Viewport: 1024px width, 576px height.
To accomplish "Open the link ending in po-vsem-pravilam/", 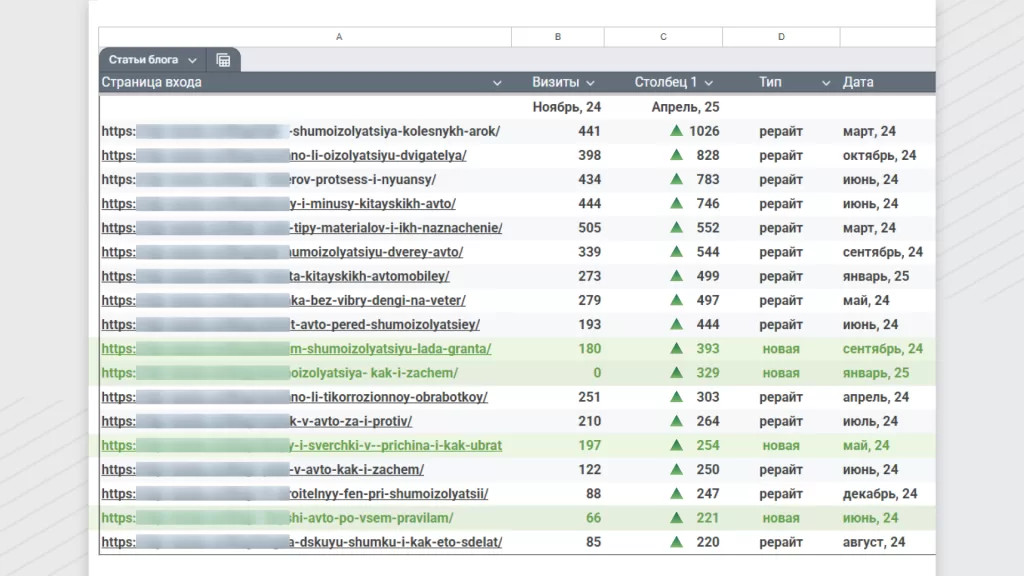I will 370,518.
